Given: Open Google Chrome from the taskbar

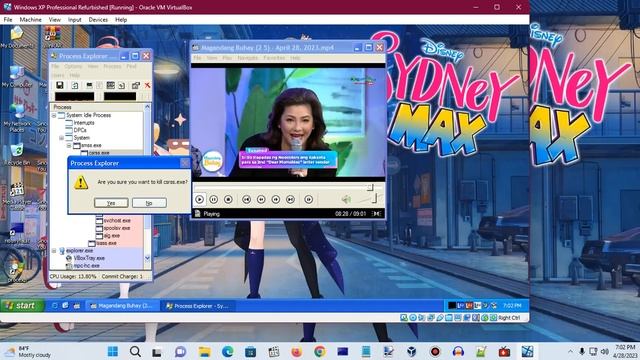Looking at the screenshot, I should point(320,351).
